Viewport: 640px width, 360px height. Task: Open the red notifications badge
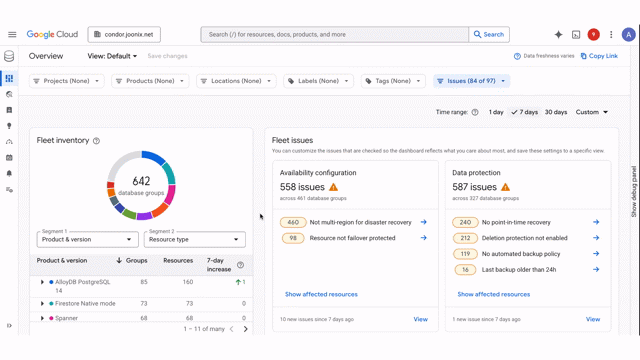593,35
